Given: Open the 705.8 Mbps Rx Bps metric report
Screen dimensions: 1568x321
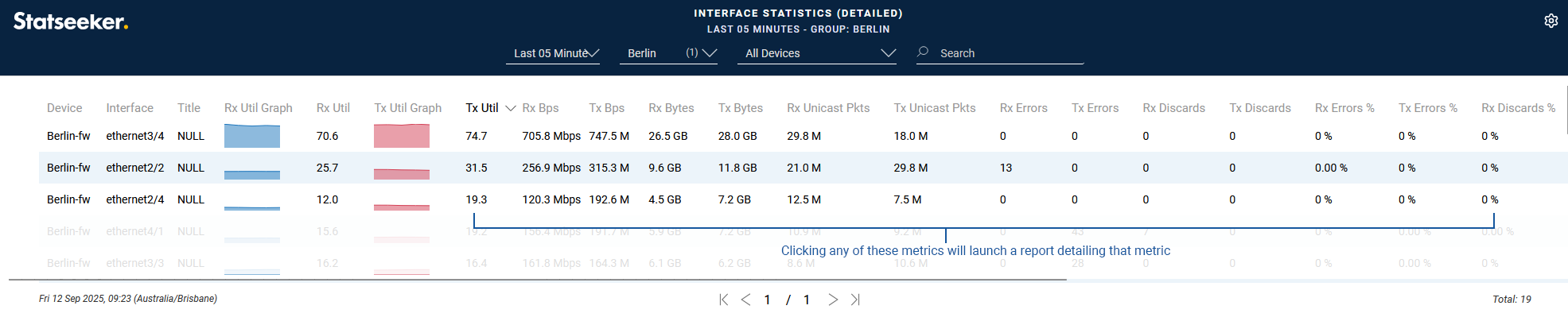Looking at the screenshot, I should (551, 136).
